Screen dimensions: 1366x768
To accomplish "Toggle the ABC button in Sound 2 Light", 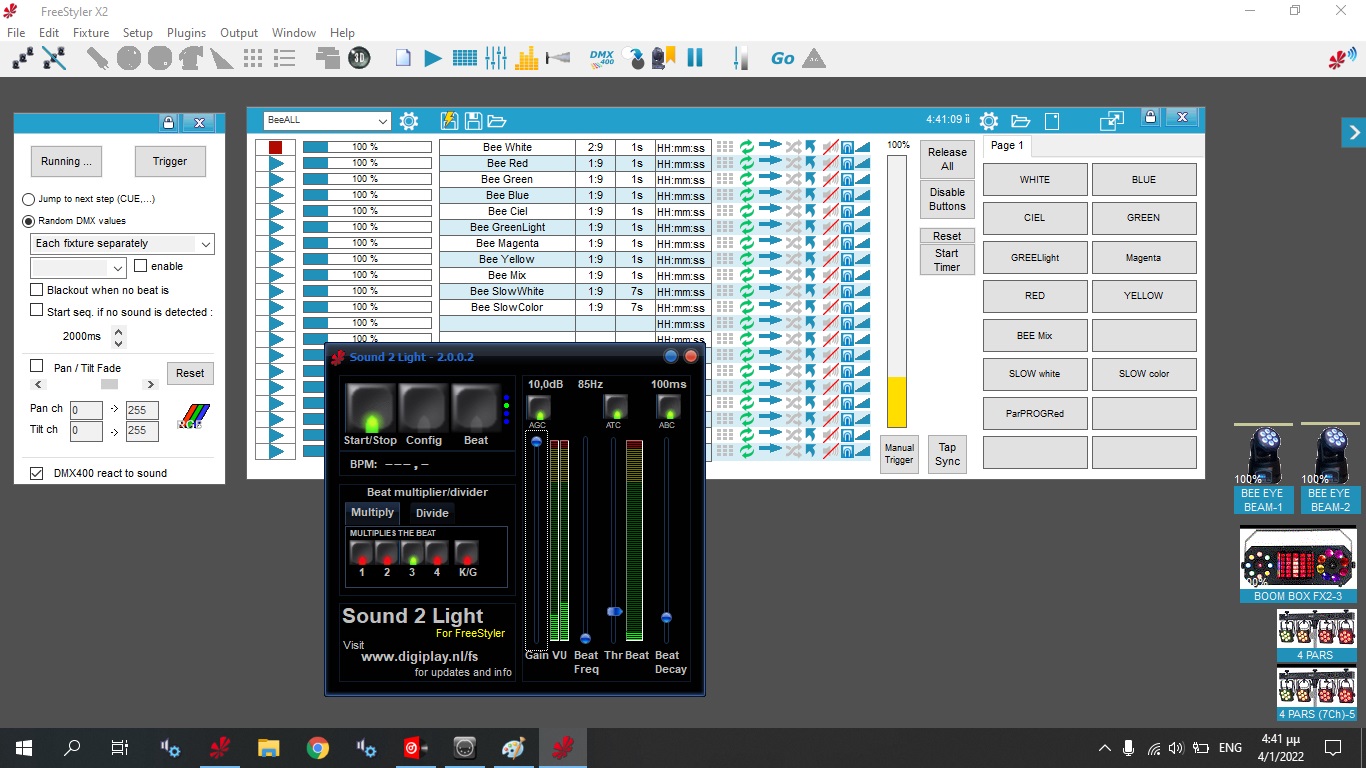I will (667, 407).
